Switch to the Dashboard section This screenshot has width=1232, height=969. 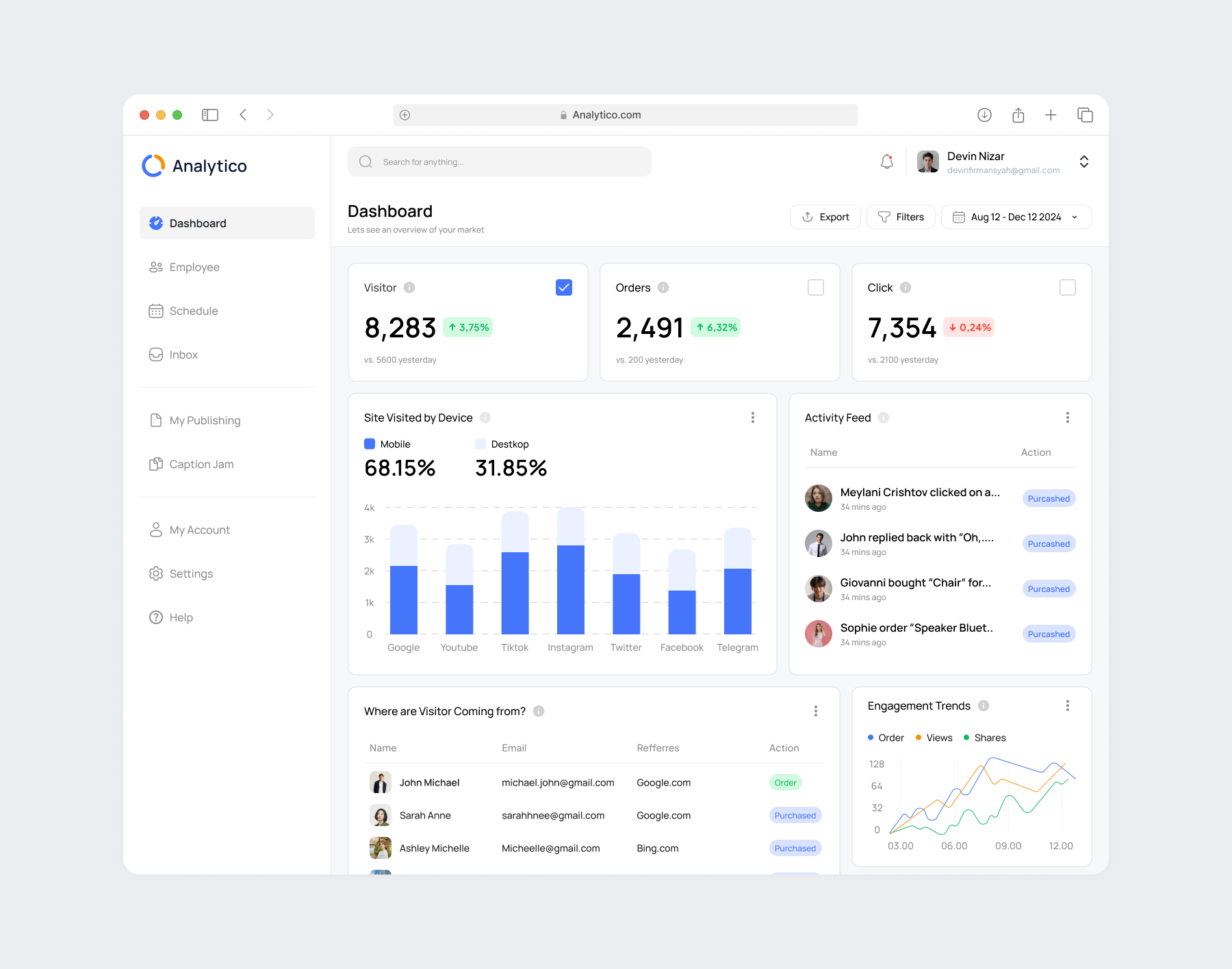(198, 223)
